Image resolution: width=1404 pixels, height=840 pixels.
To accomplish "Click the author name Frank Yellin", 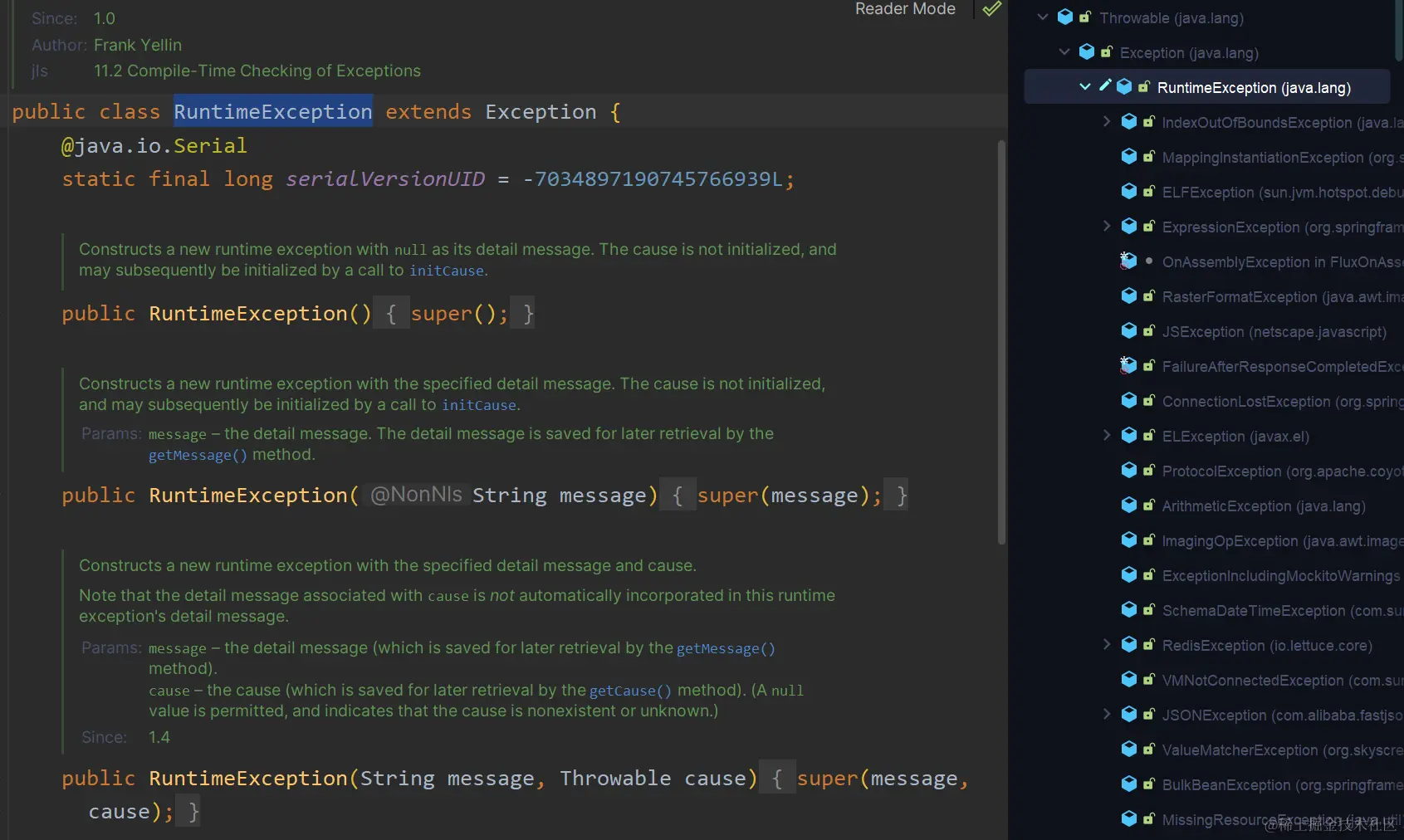I will pos(138,45).
